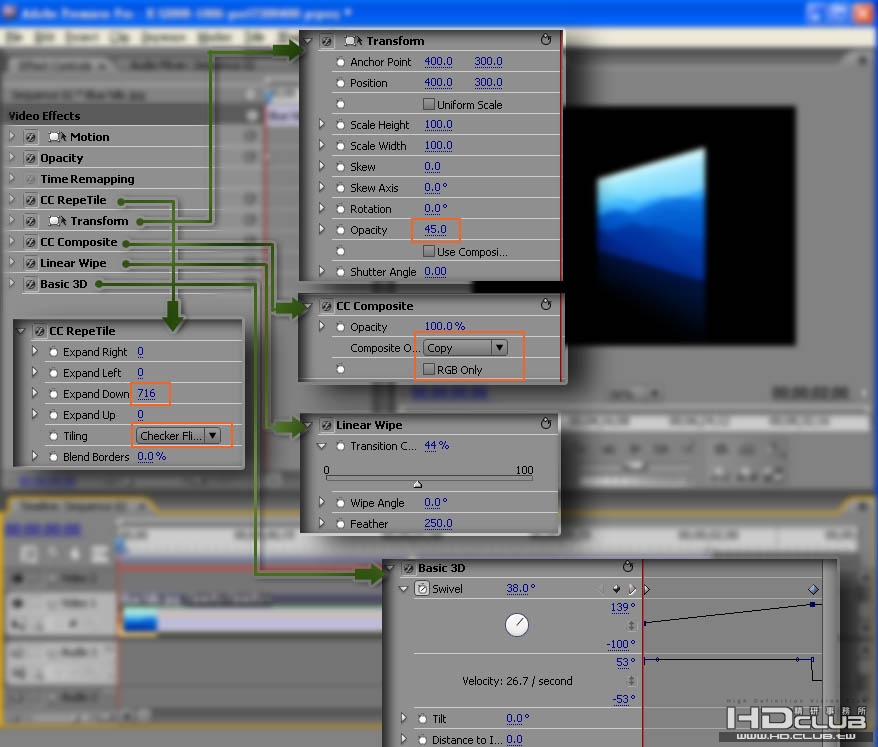Viewport: 878px width, 747px height.
Task: Expand the Linear Wipe effect in list
Action: pyautogui.click(x=13, y=263)
